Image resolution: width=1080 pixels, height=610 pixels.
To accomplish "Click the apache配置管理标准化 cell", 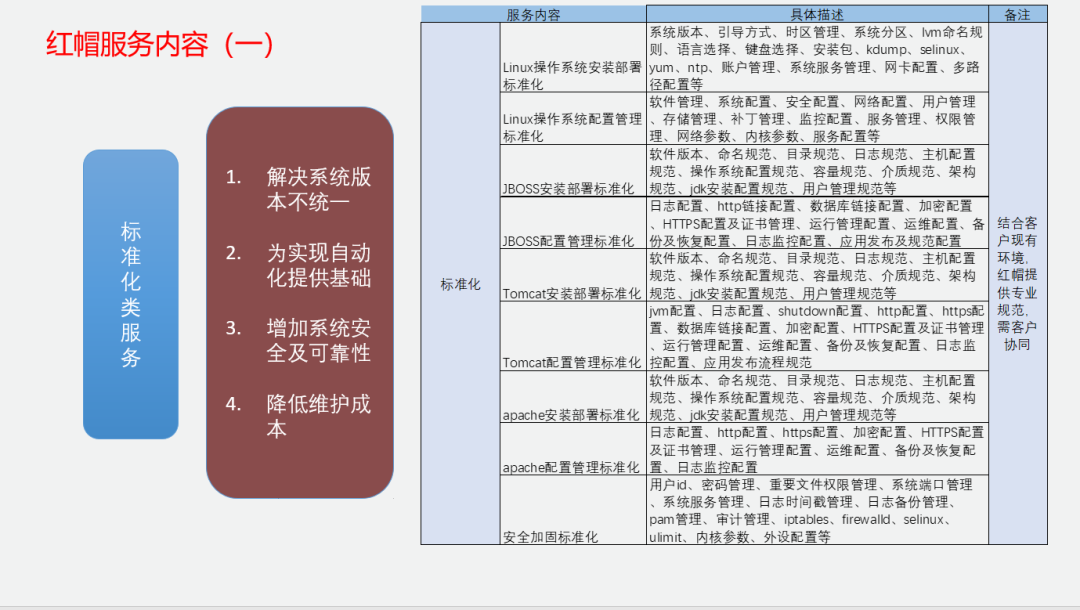I will coord(573,449).
